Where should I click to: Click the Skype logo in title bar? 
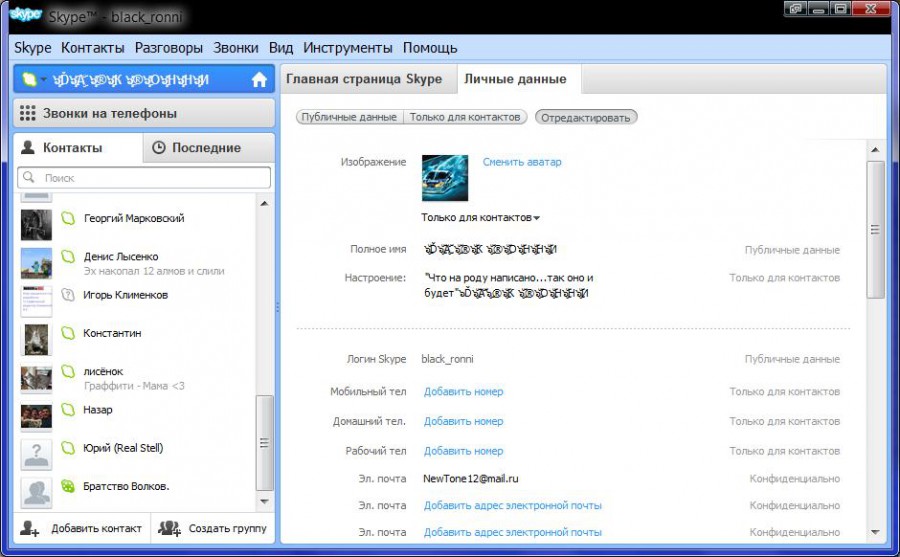26,14
